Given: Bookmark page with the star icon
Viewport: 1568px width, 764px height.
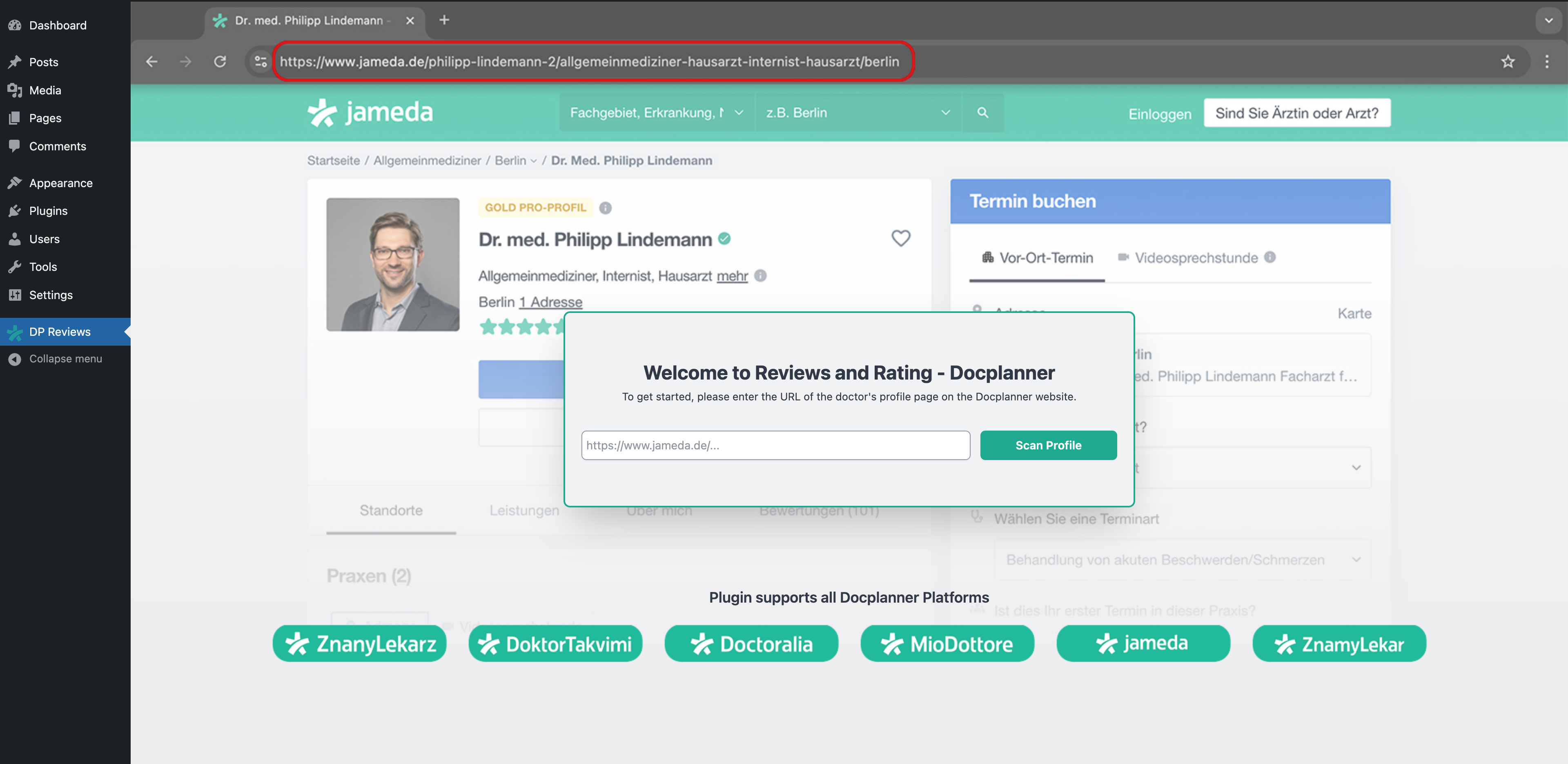Looking at the screenshot, I should click(1508, 62).
